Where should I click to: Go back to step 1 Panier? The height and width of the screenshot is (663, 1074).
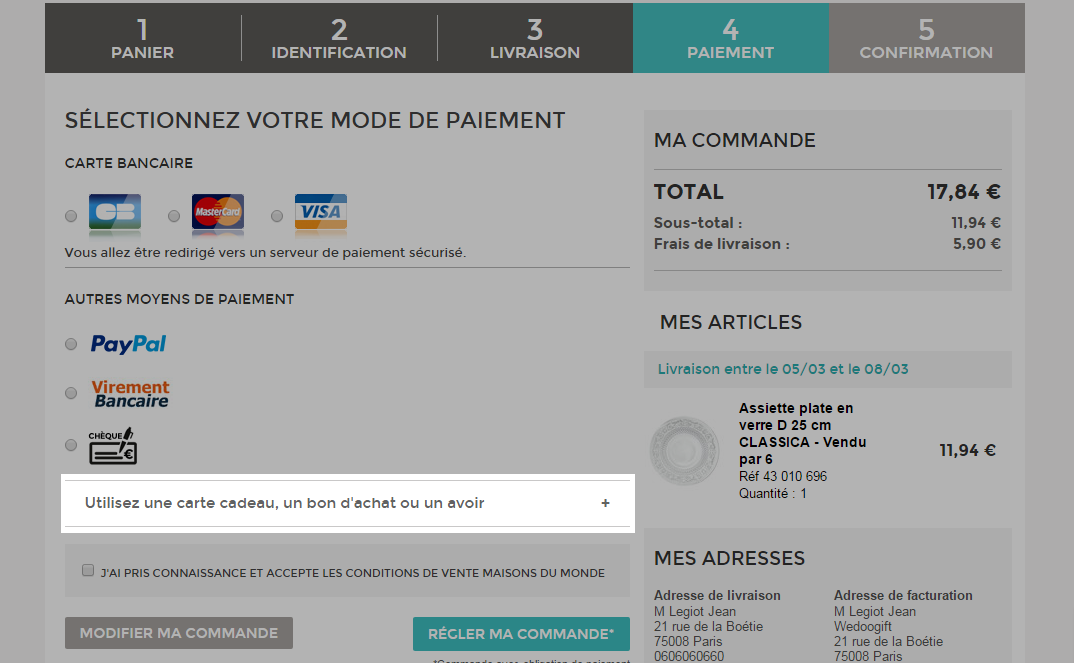click(x=142, y=39)
